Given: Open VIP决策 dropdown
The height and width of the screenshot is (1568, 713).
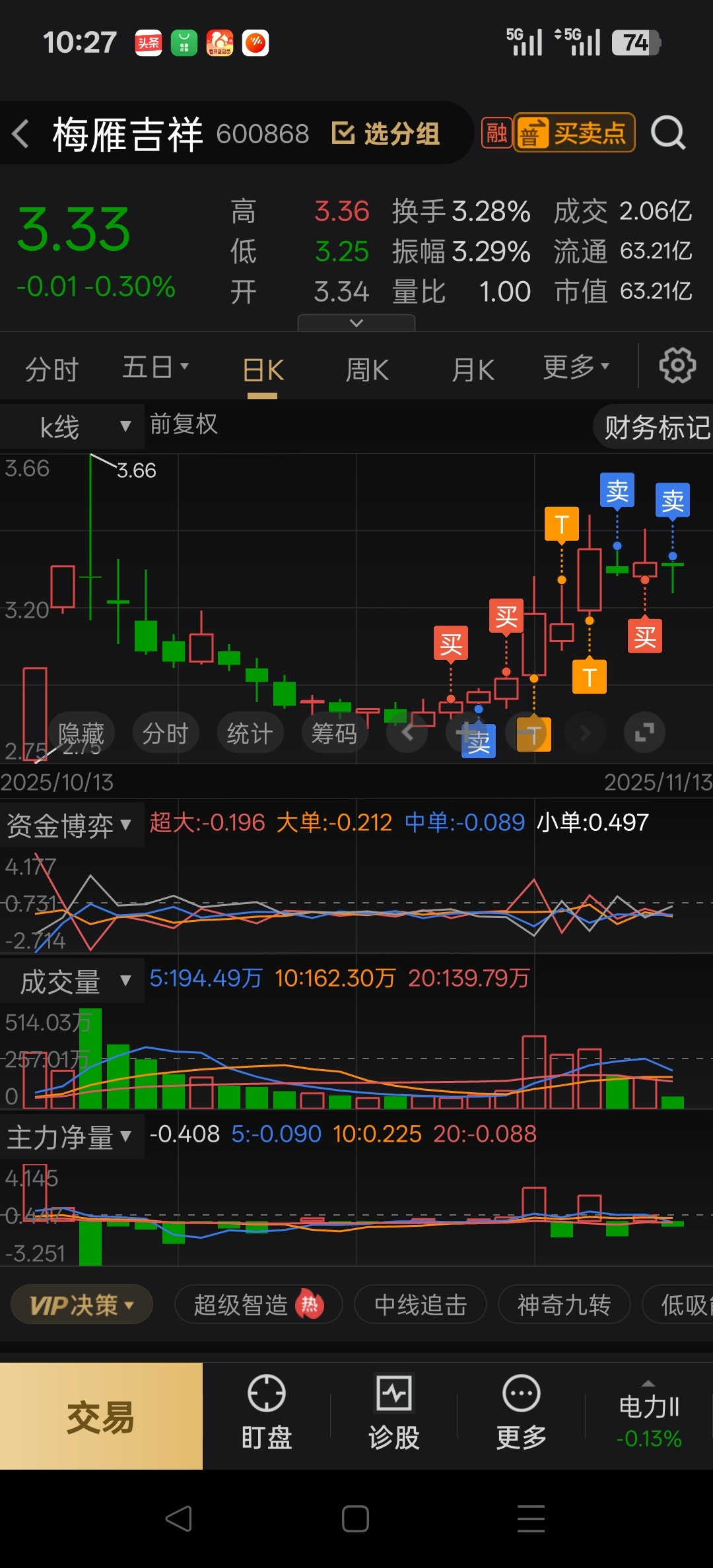Looking at the screenshot, I should pos(82,1305).
